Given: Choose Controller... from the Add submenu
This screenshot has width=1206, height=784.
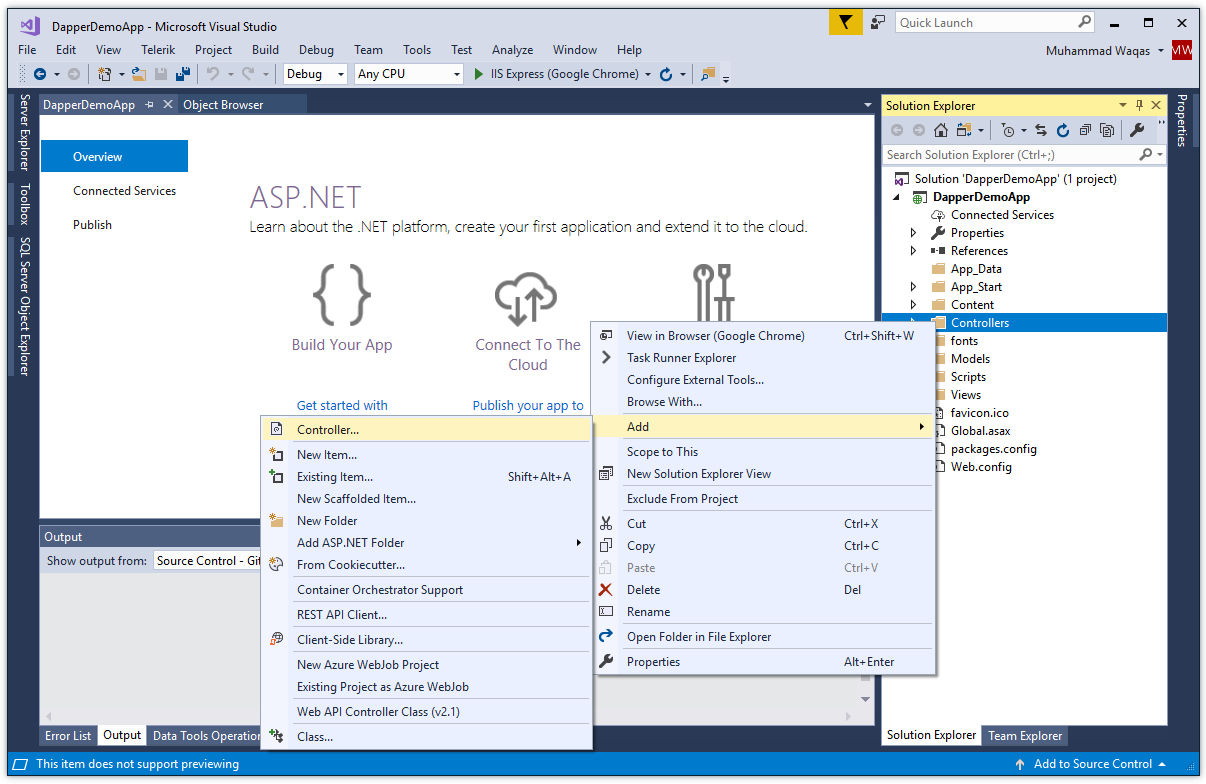Looking at the screenshot, I should pos(426,430).
